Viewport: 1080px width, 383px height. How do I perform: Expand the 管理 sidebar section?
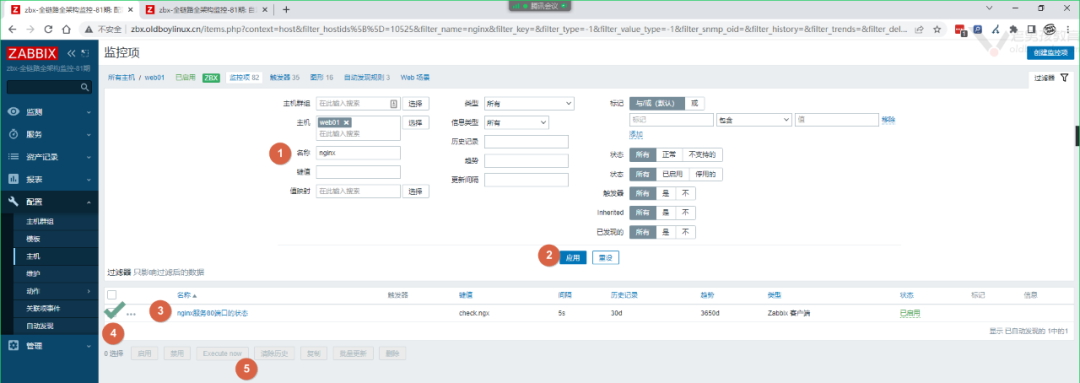[x=88, y=345]
